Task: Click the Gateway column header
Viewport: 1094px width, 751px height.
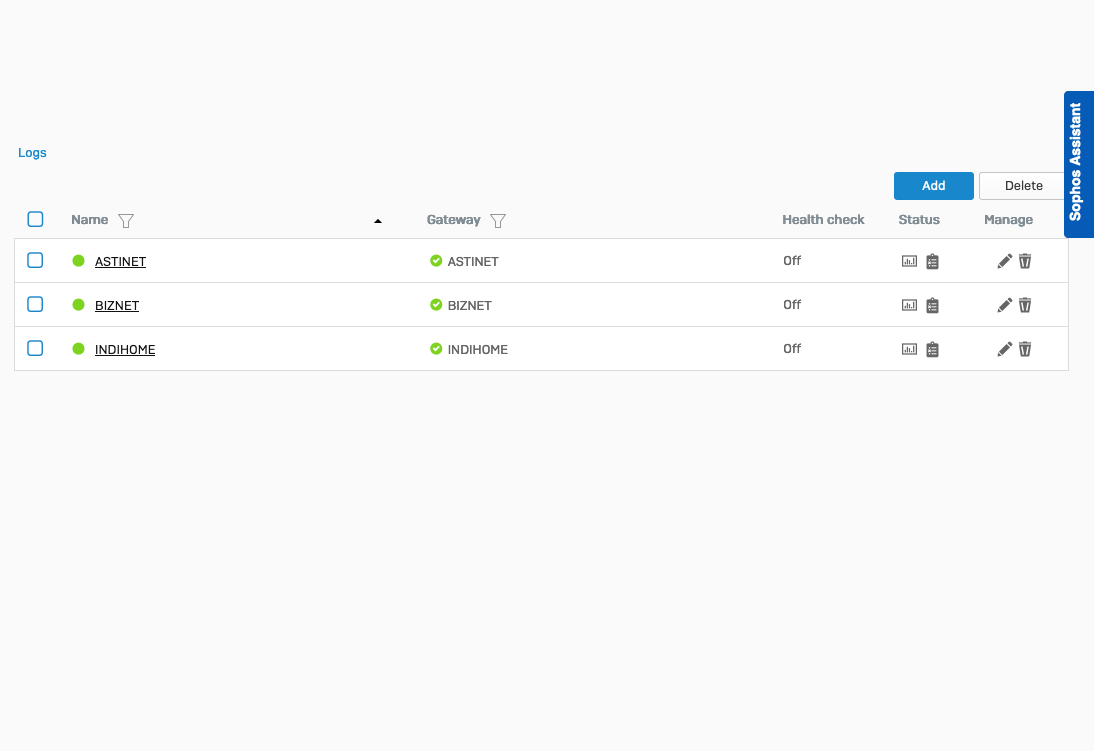Action: [x=454, y=220]
